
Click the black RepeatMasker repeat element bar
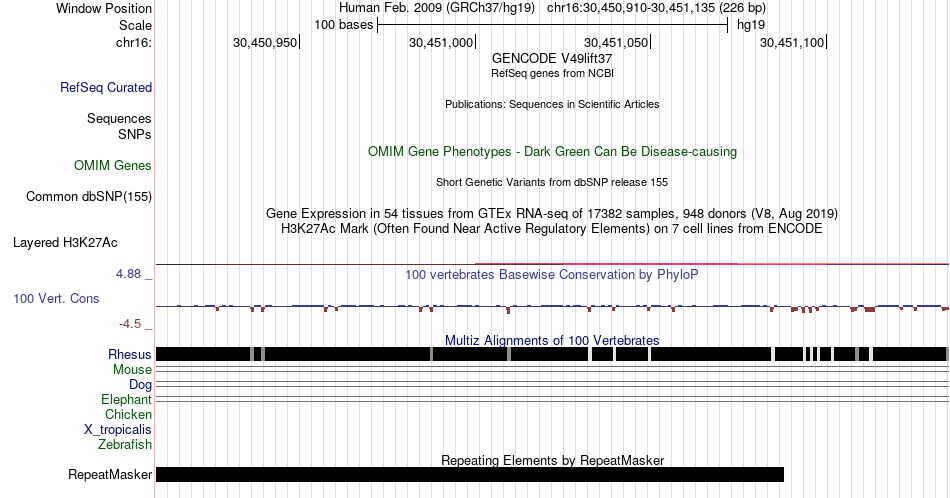click(x=470, y=474)
